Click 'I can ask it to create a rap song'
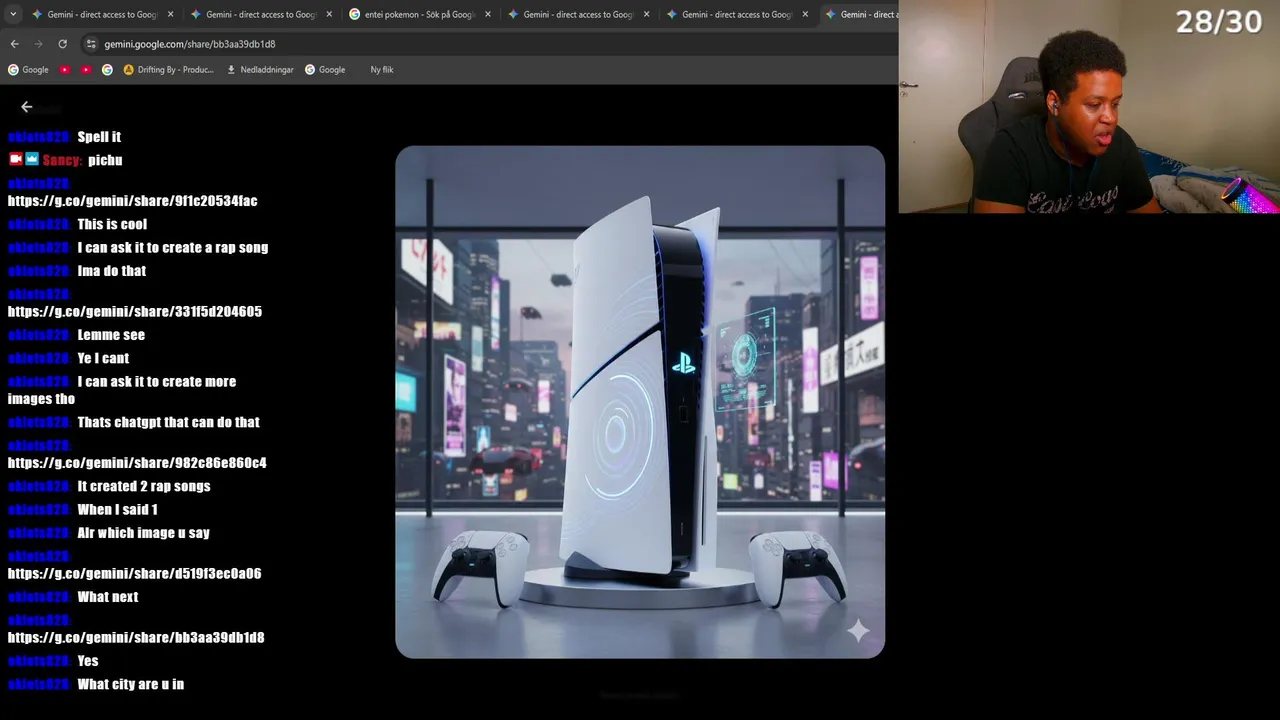Image resolution: width=1280 pixels, height=720 pixels. pos(173,248)
